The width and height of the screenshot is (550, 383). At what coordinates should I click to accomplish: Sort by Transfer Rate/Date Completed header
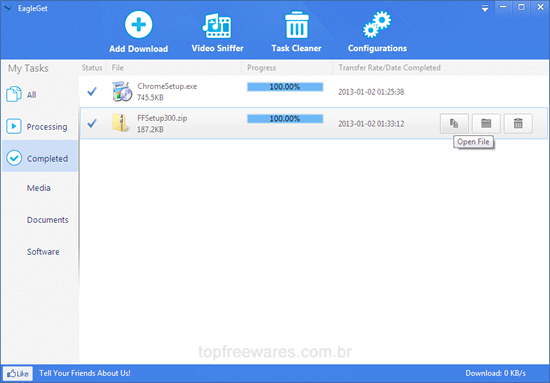click(x=389, y=68)
